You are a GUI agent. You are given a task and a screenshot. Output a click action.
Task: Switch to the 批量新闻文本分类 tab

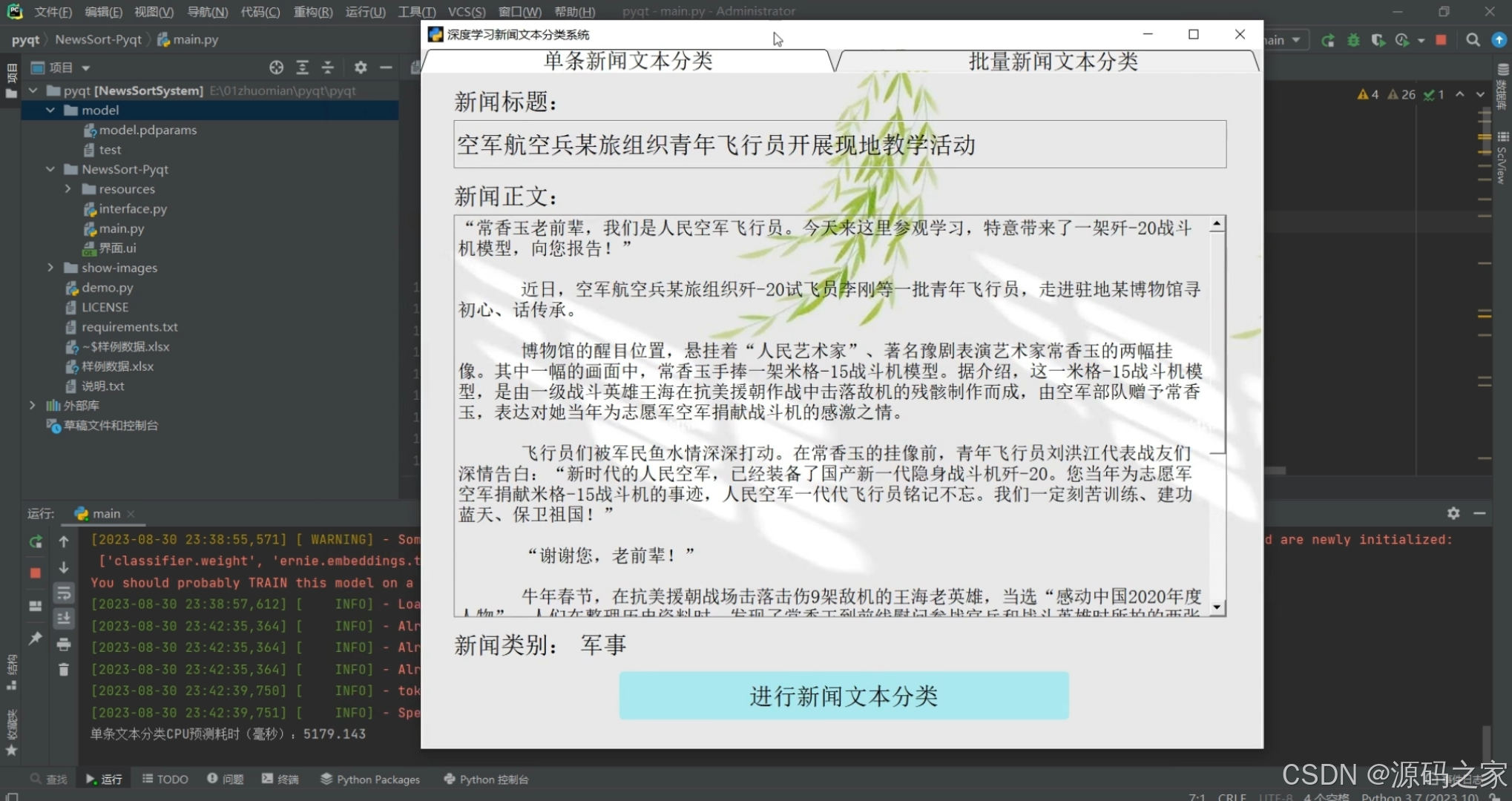pos(1054,62)
